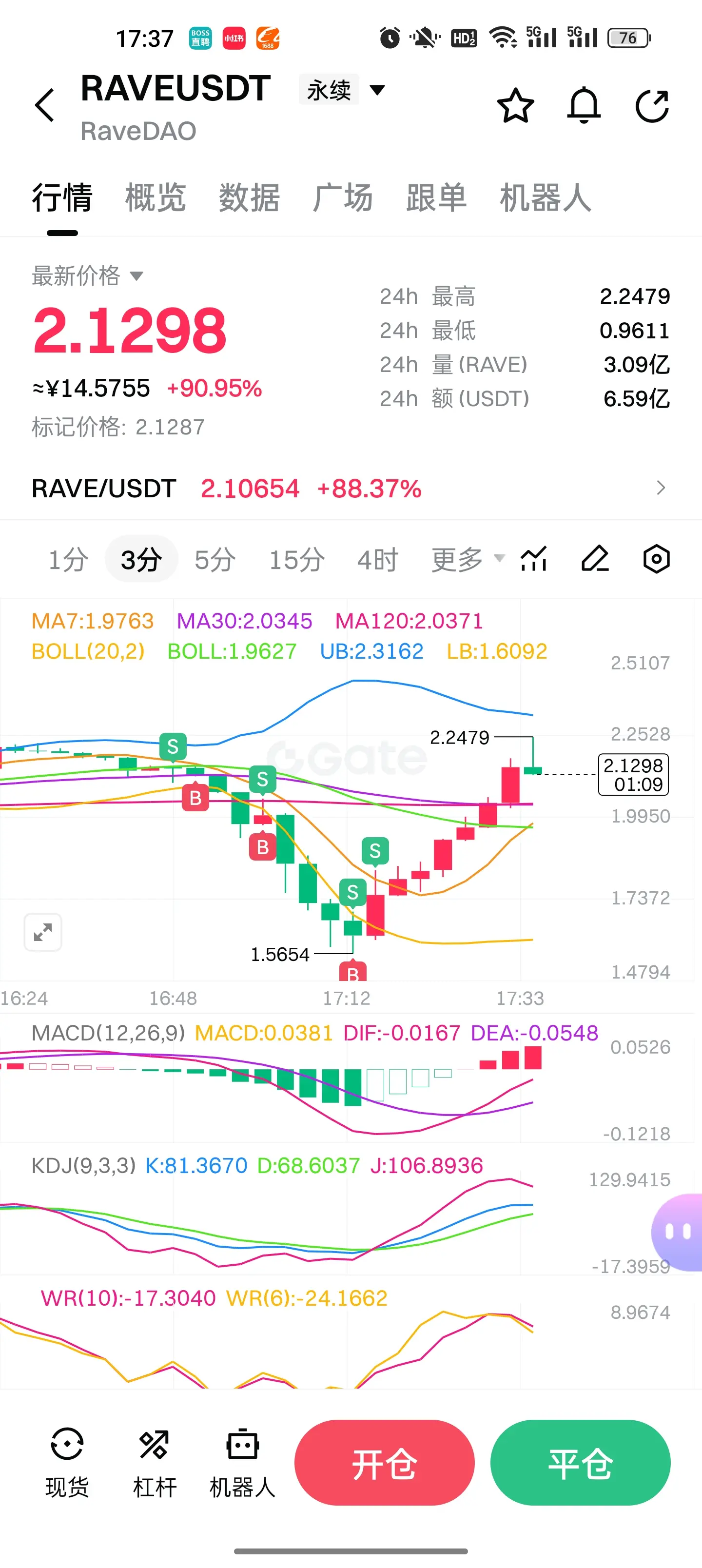The height and width of the screenshot is (1568, 702).
Task: Expand the 最新价格 price type dropdown
Action: 87,276
